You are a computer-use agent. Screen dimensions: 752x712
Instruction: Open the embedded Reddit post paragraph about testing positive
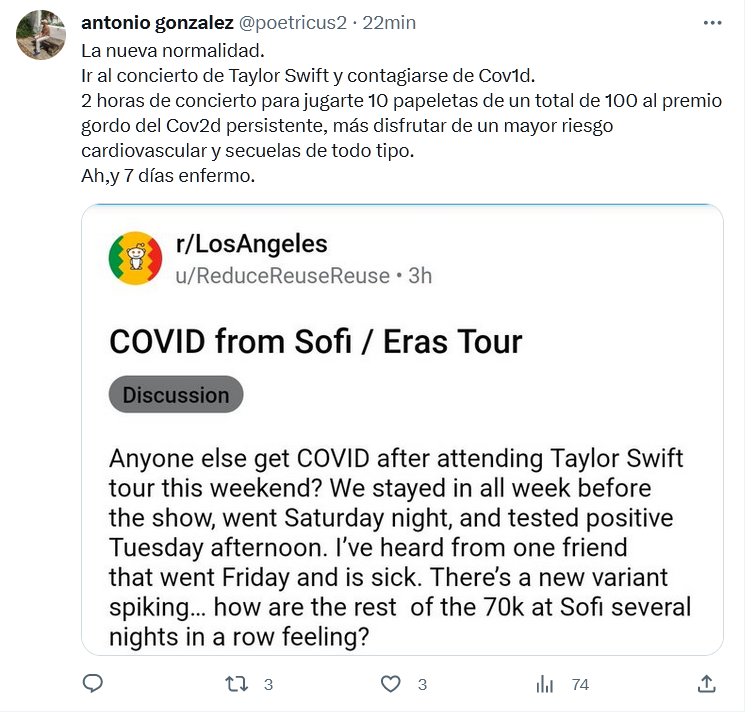point(400,547)
